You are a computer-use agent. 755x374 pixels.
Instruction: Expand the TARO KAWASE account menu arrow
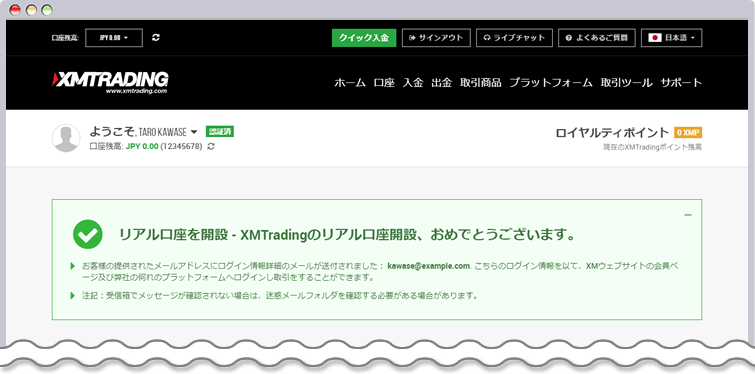click(194, 132)
